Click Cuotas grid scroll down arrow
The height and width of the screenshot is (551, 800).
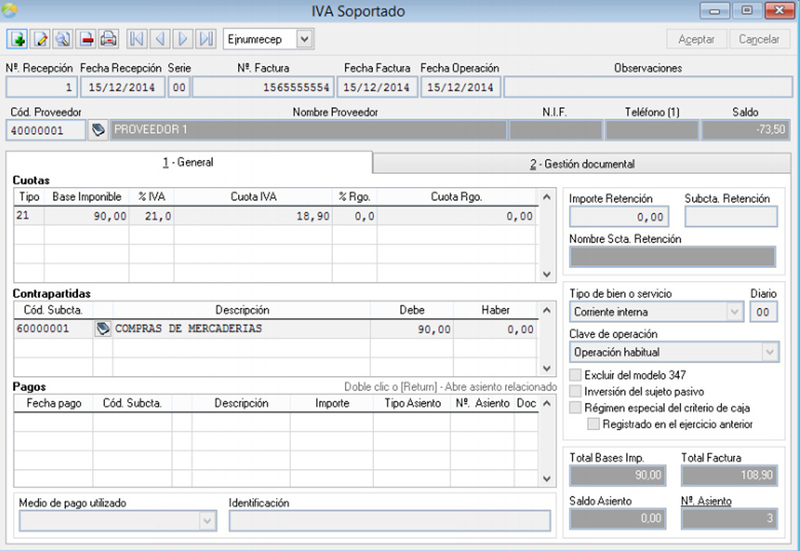[547, 274]
